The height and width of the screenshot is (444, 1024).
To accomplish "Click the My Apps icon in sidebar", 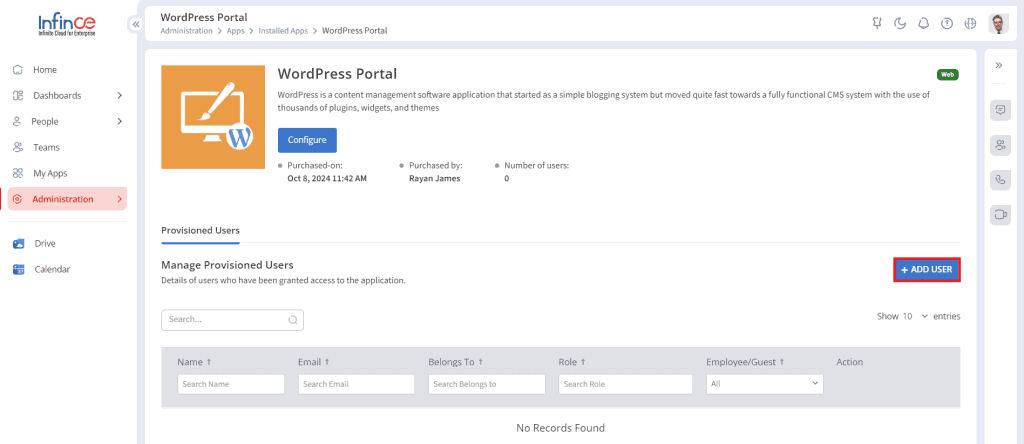I will 18,174.
